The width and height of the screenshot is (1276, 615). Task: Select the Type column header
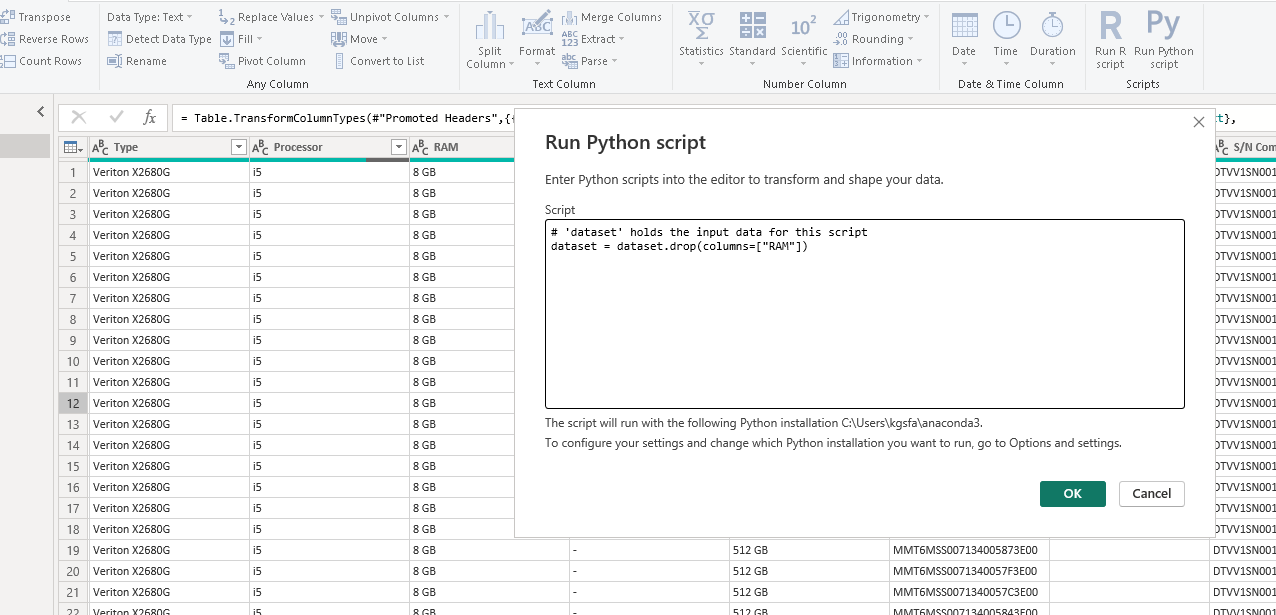tap(169, 147)
